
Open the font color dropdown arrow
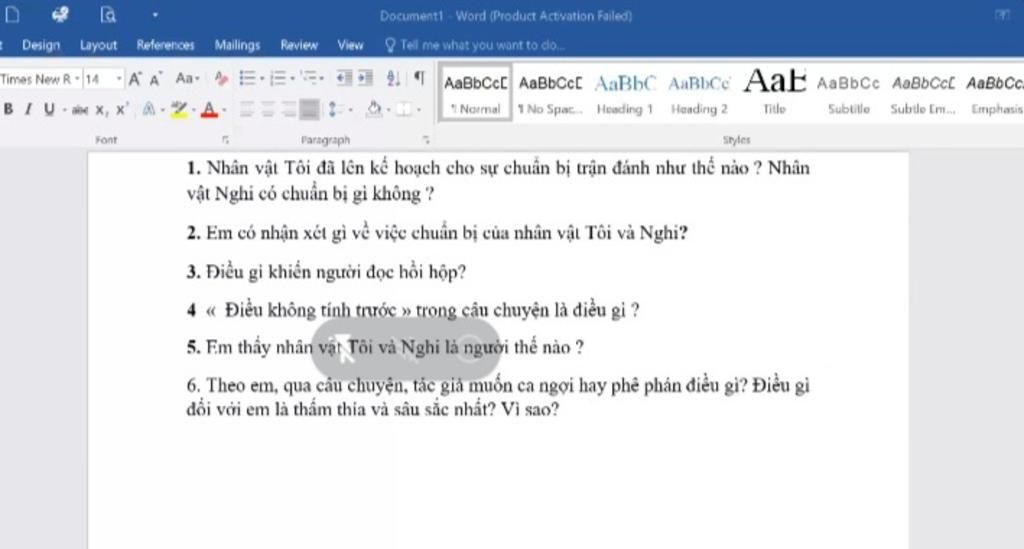[x=224, y=110]
